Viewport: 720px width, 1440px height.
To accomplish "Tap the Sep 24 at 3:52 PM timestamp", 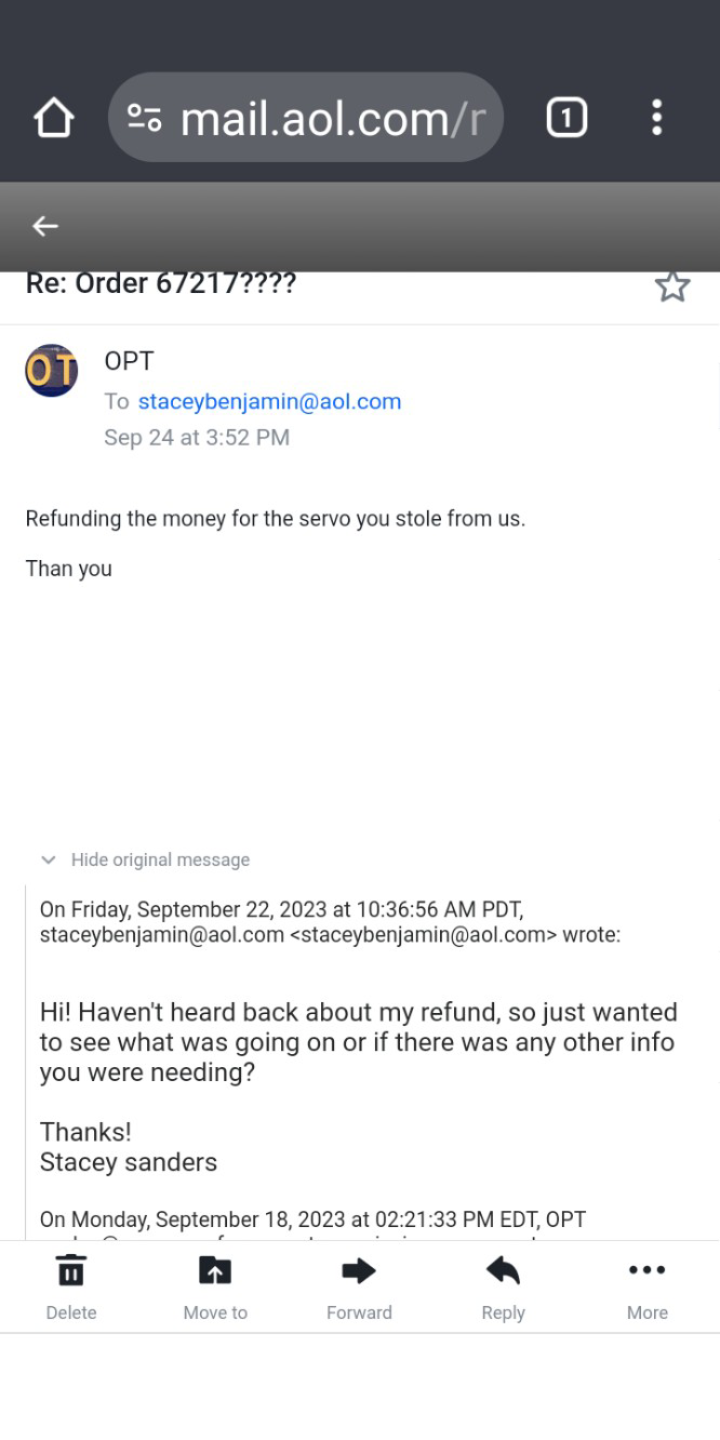I will pos(197,438).
